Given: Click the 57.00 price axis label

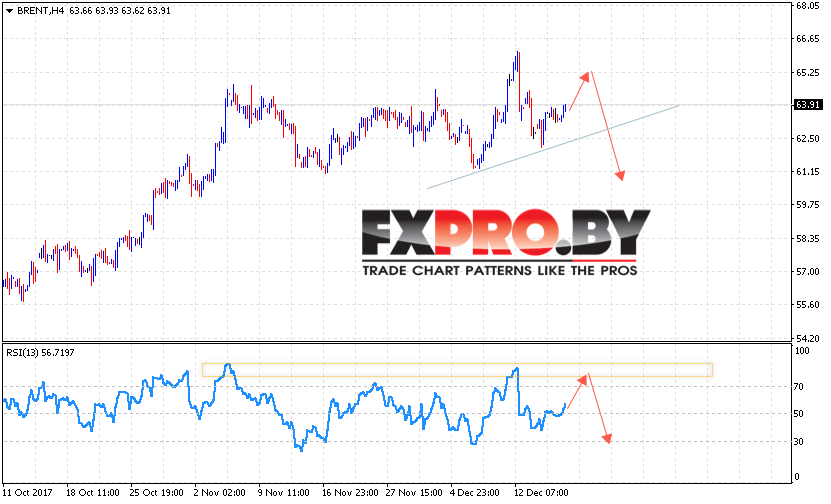Looking at the screenshot, I should (x=808, y=271).
